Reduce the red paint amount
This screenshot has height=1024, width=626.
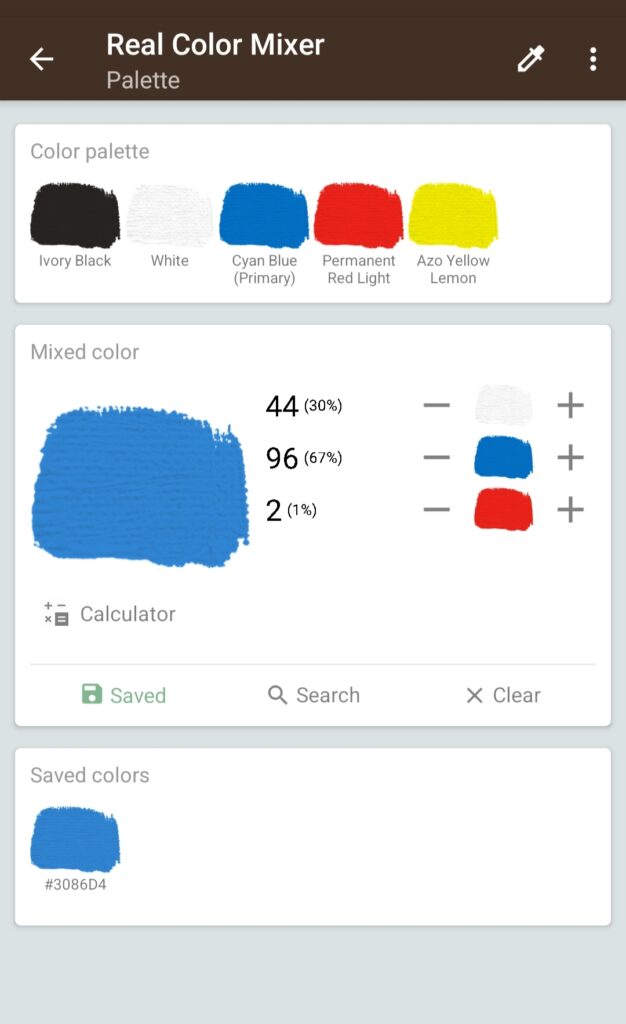tap(436, 510)
